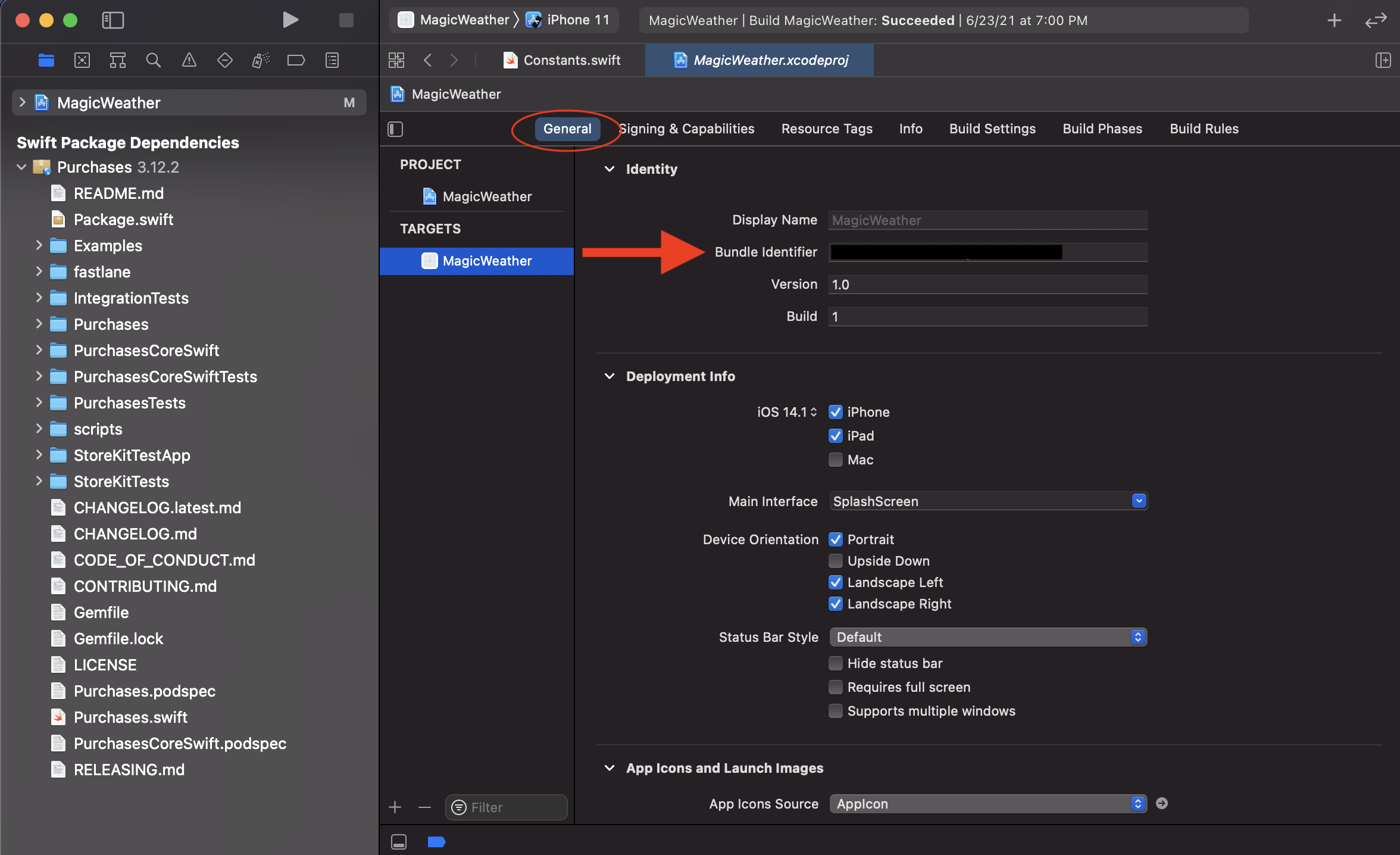Click the Version text field
This screenshot has width=1400, height=855.
(x=987, y=285)
